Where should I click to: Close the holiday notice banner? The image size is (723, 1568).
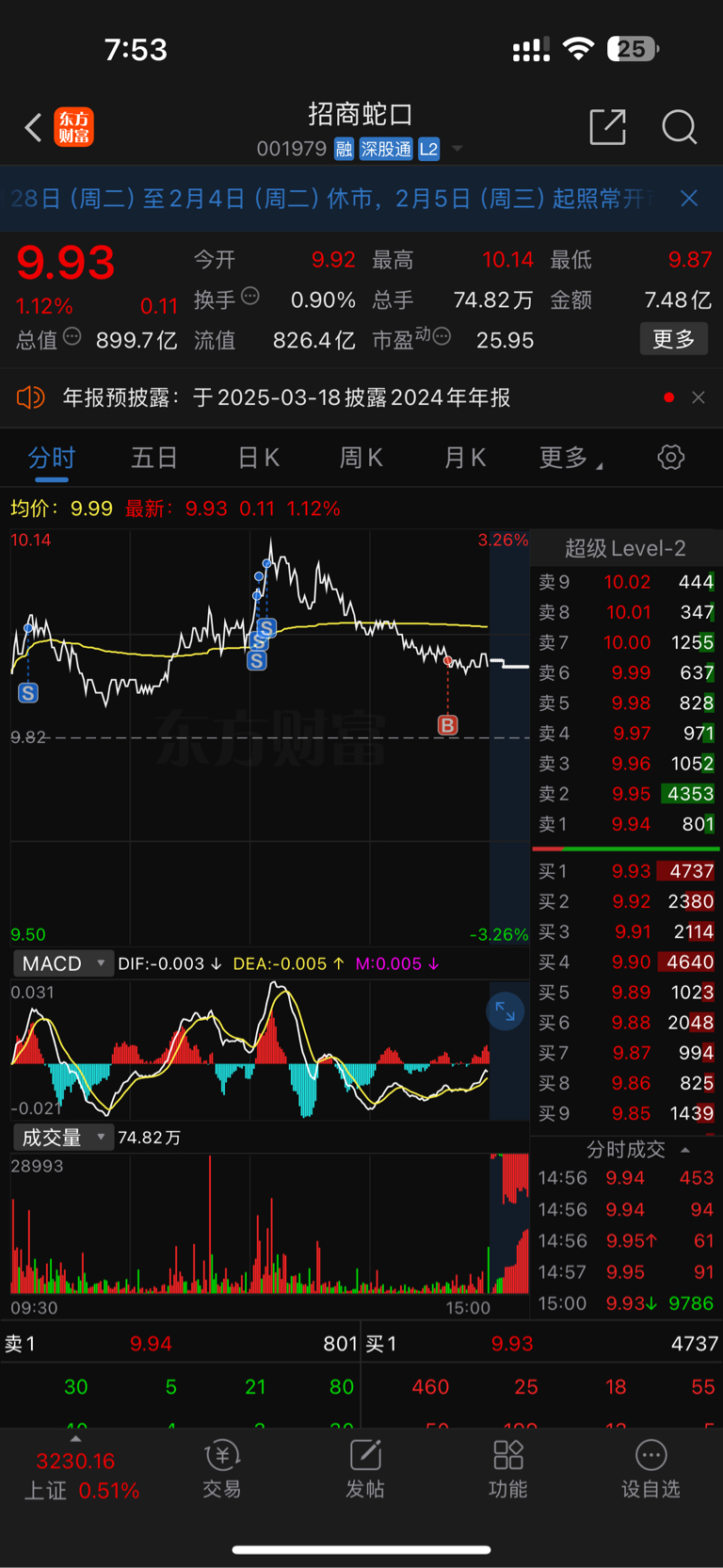pos(689,198)
